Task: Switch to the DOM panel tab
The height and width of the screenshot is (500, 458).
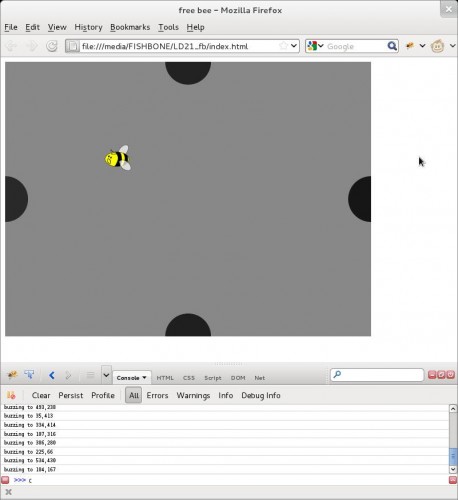Action: (238, 378)
